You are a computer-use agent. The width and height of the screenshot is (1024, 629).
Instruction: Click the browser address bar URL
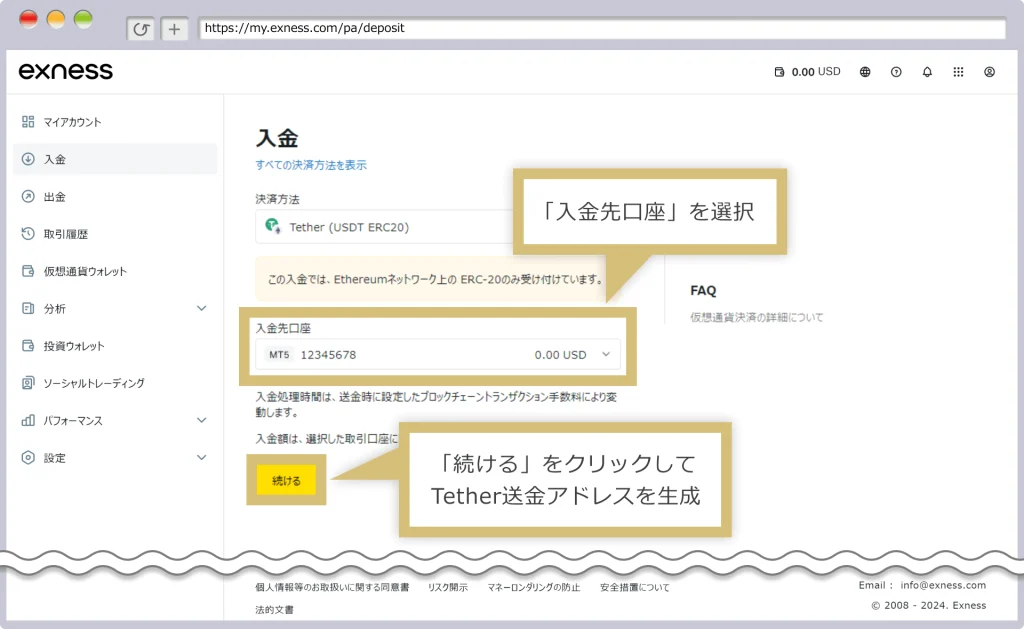pyautogui.click(x=304, y=28)
